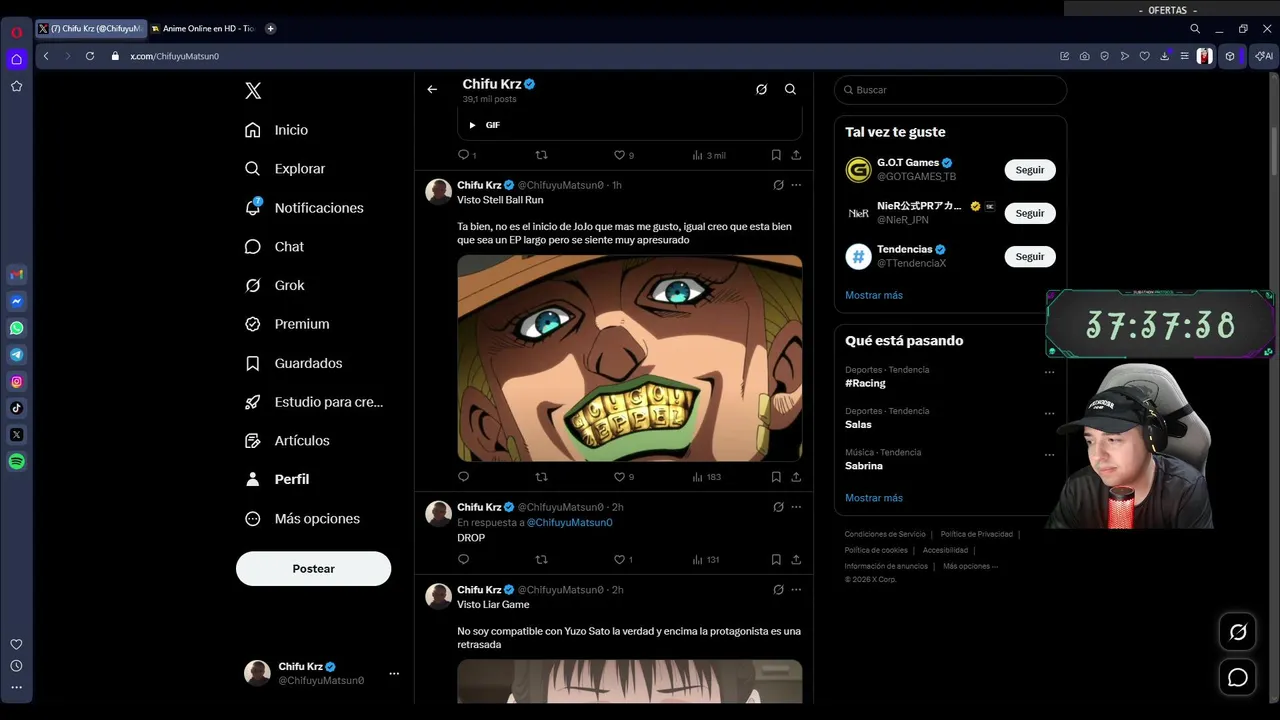
Task: Follow Tendencias account
Action: point(1030,256)
